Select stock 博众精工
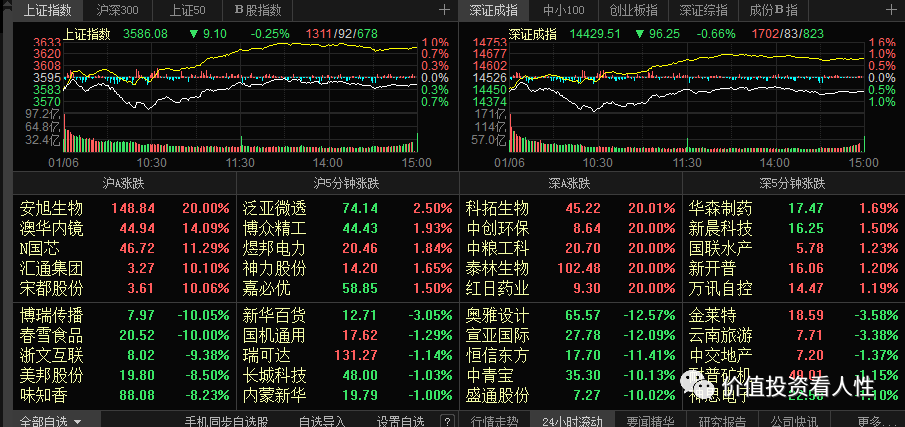Image resolution: width=905 pixels, height=427 pixels. (275, 229)
